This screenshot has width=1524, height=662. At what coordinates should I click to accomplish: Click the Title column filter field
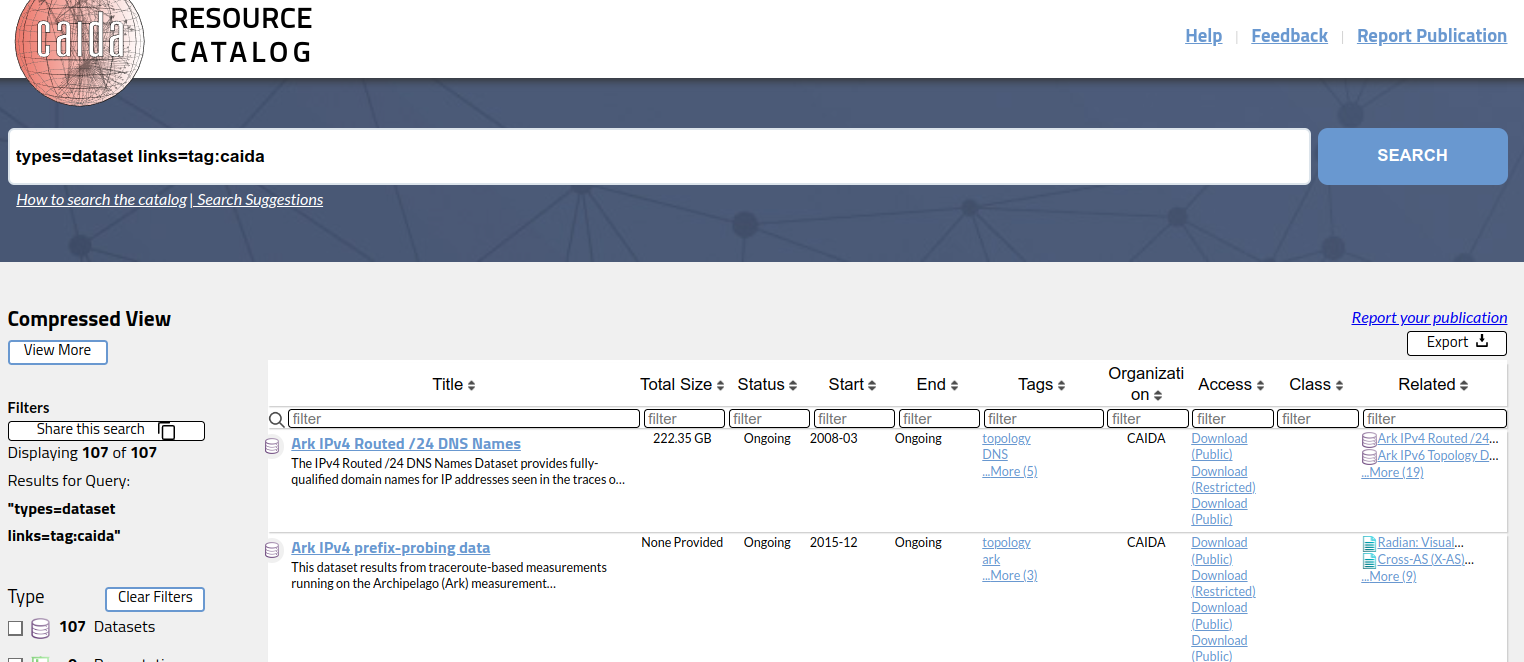tap(464, 419)
